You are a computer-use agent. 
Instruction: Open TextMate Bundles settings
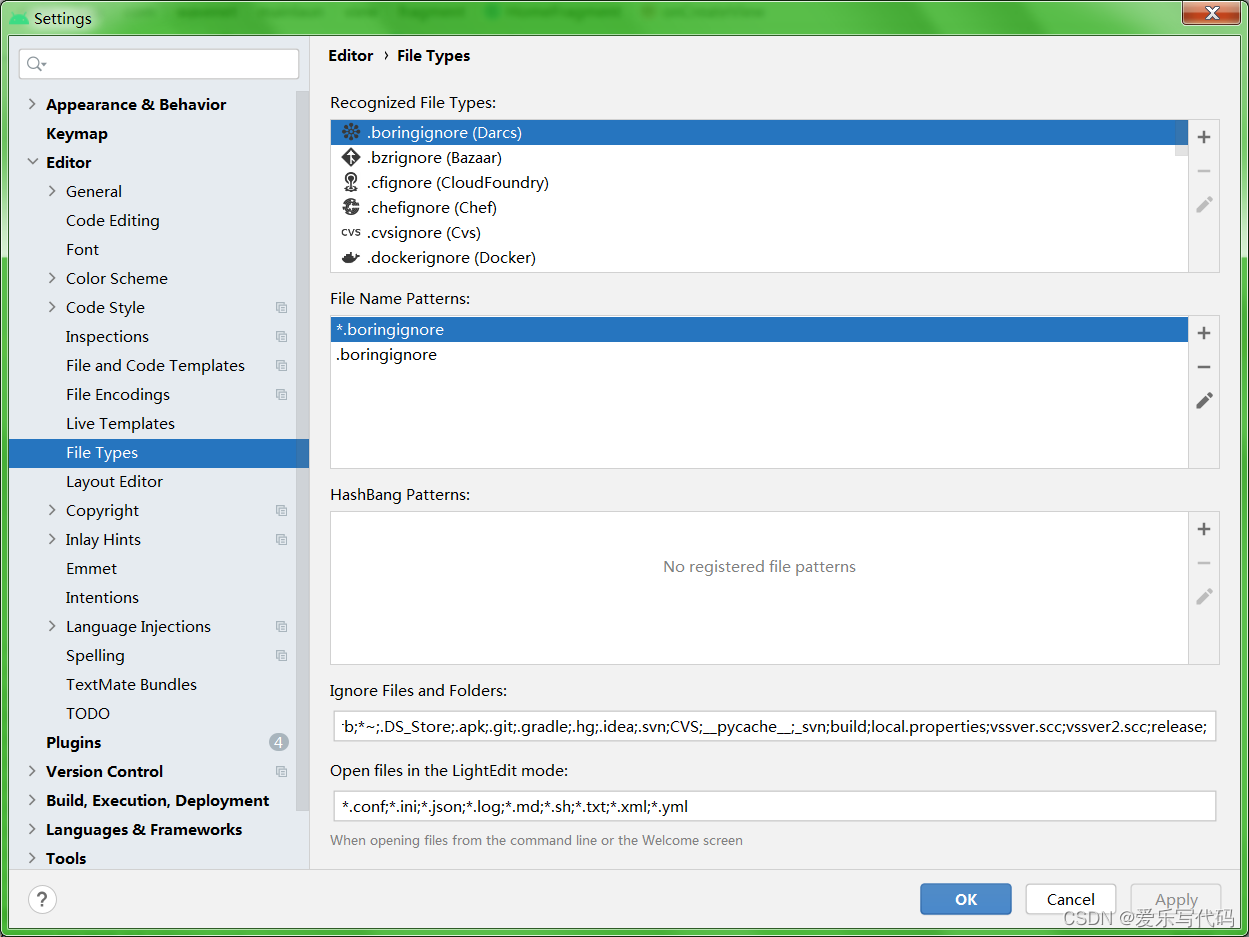coord(131,684)
